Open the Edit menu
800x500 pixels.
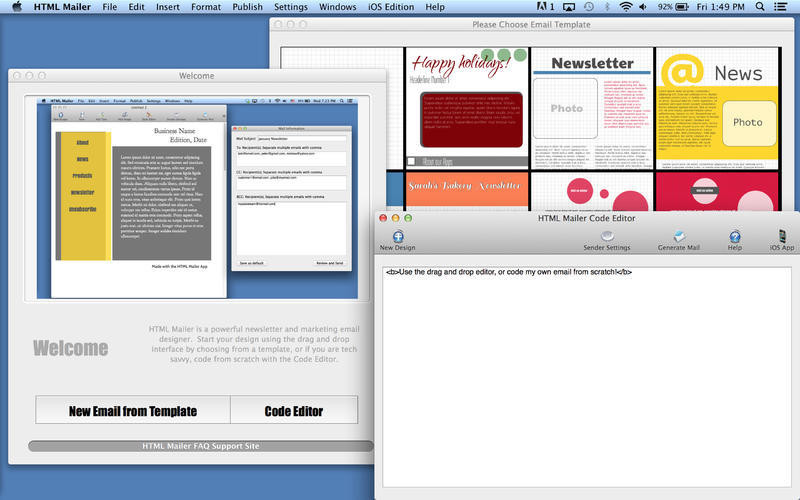(x=136, y=7)
